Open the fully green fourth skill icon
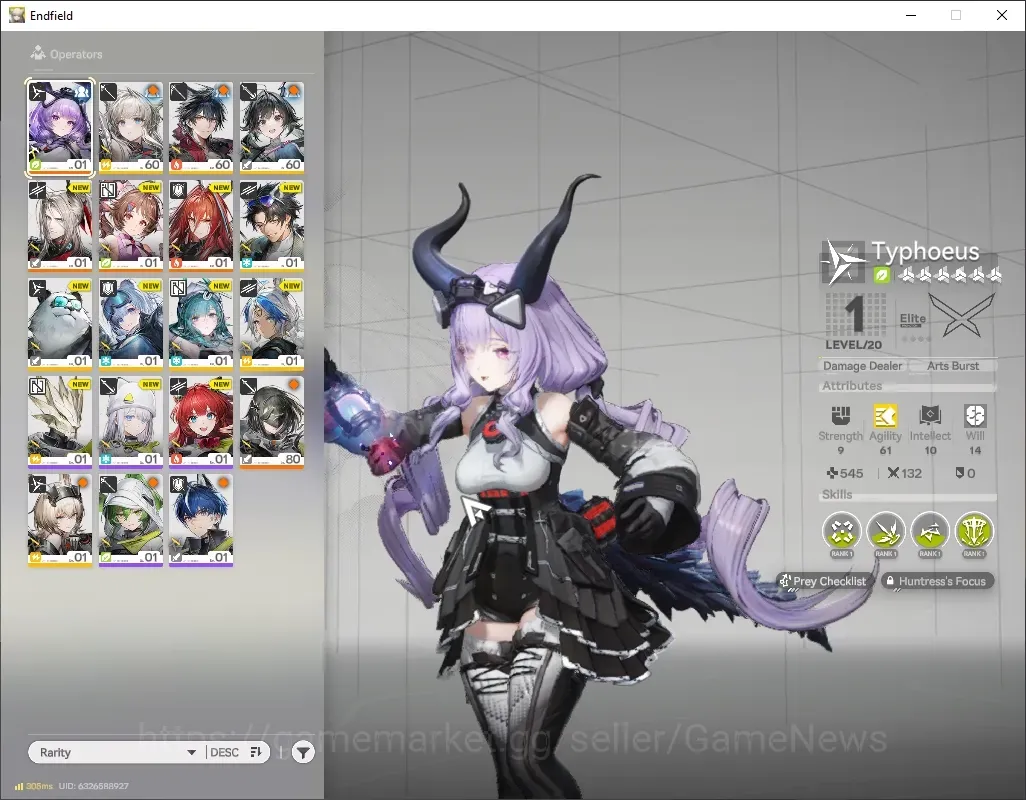This screenshot has width=1026, height=800. 974,532
